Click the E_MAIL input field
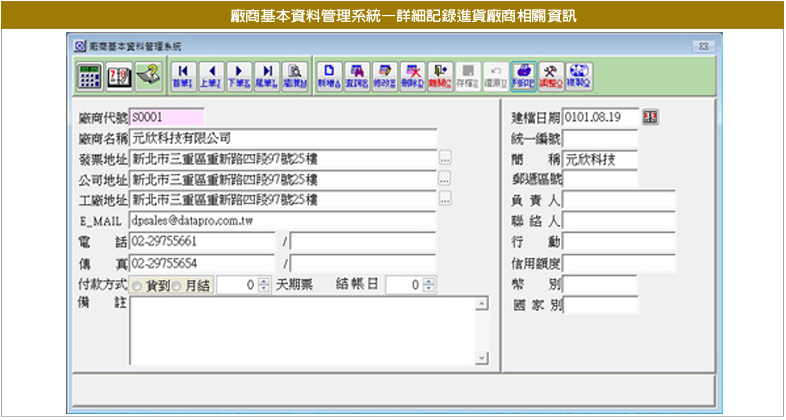This screenshot has width=786, height=420. pyautogui.click(x=283, y=220)
